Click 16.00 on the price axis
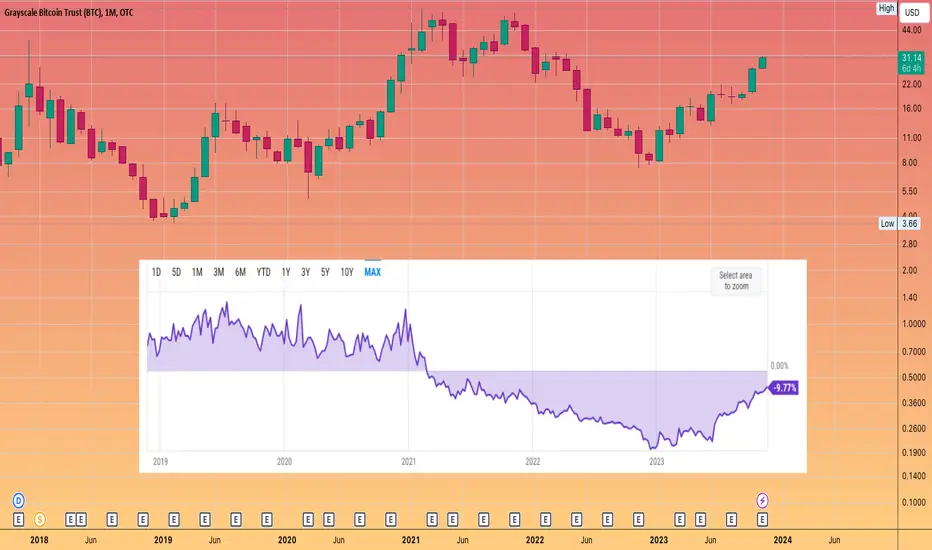Viewport: 932px width, 550px height. click(911, 109)
